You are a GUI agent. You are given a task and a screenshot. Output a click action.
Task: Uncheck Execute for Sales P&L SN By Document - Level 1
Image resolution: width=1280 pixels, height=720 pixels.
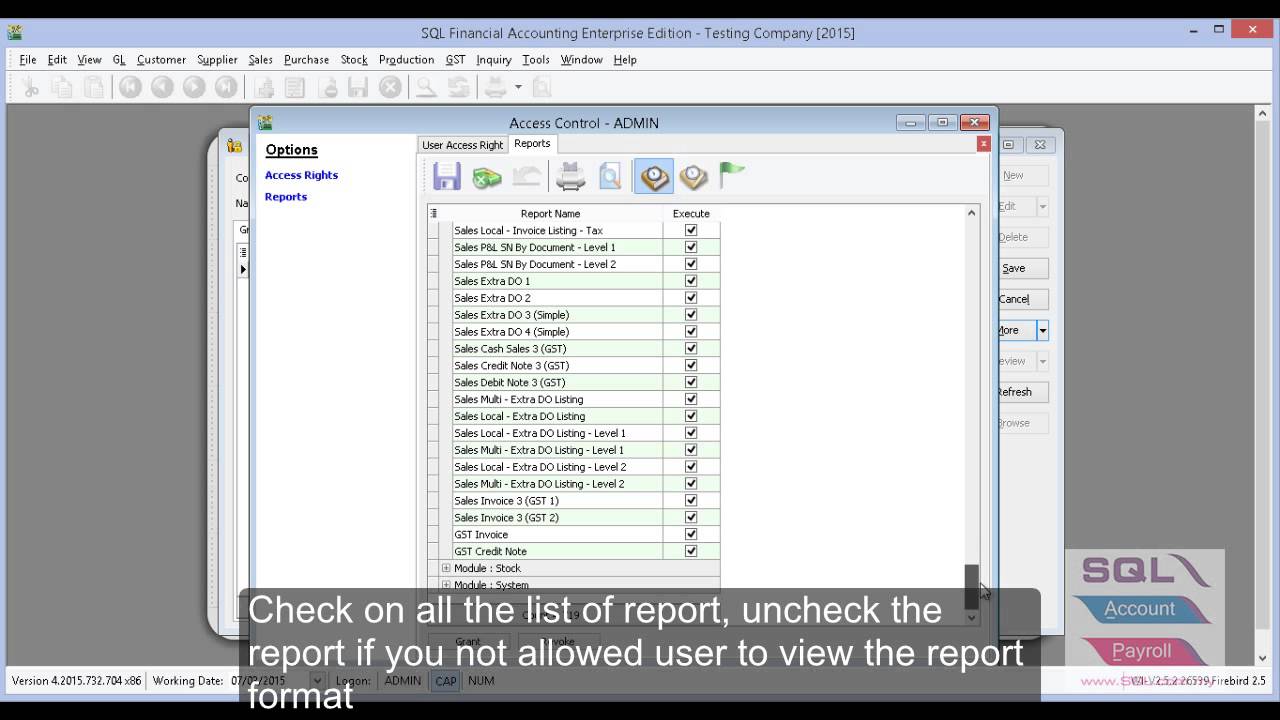691,247
